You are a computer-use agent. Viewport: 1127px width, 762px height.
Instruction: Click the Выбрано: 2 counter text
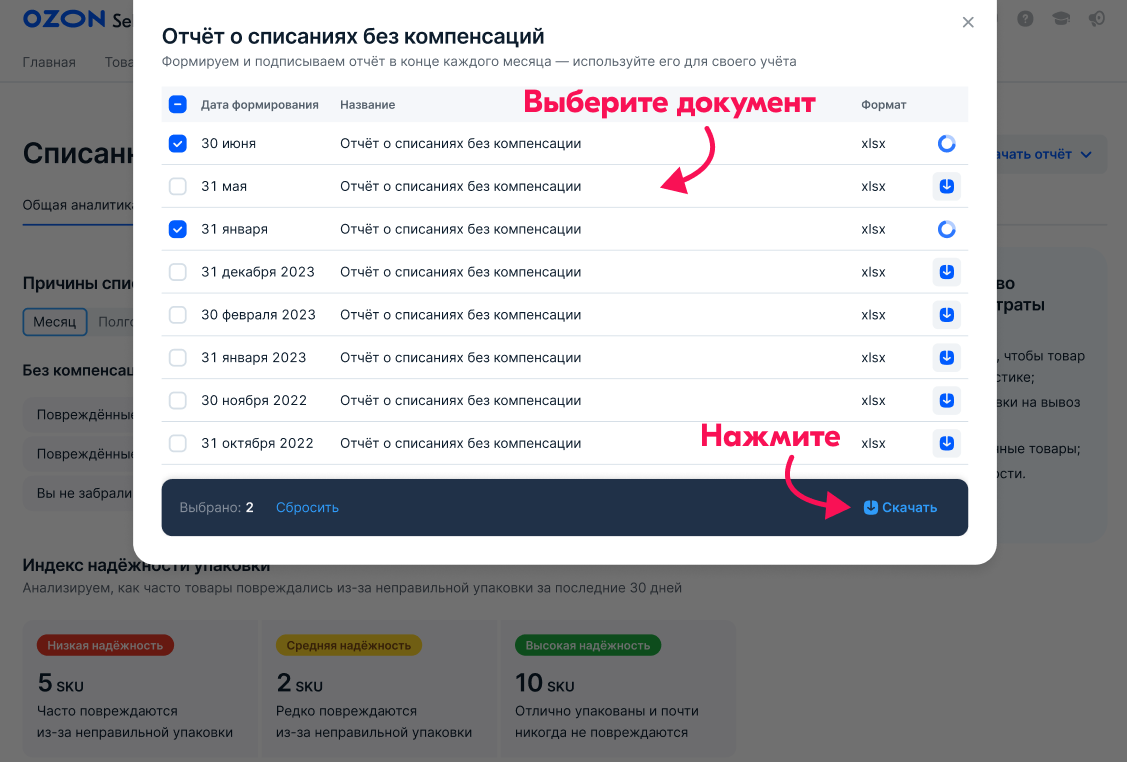coord(216,508)
